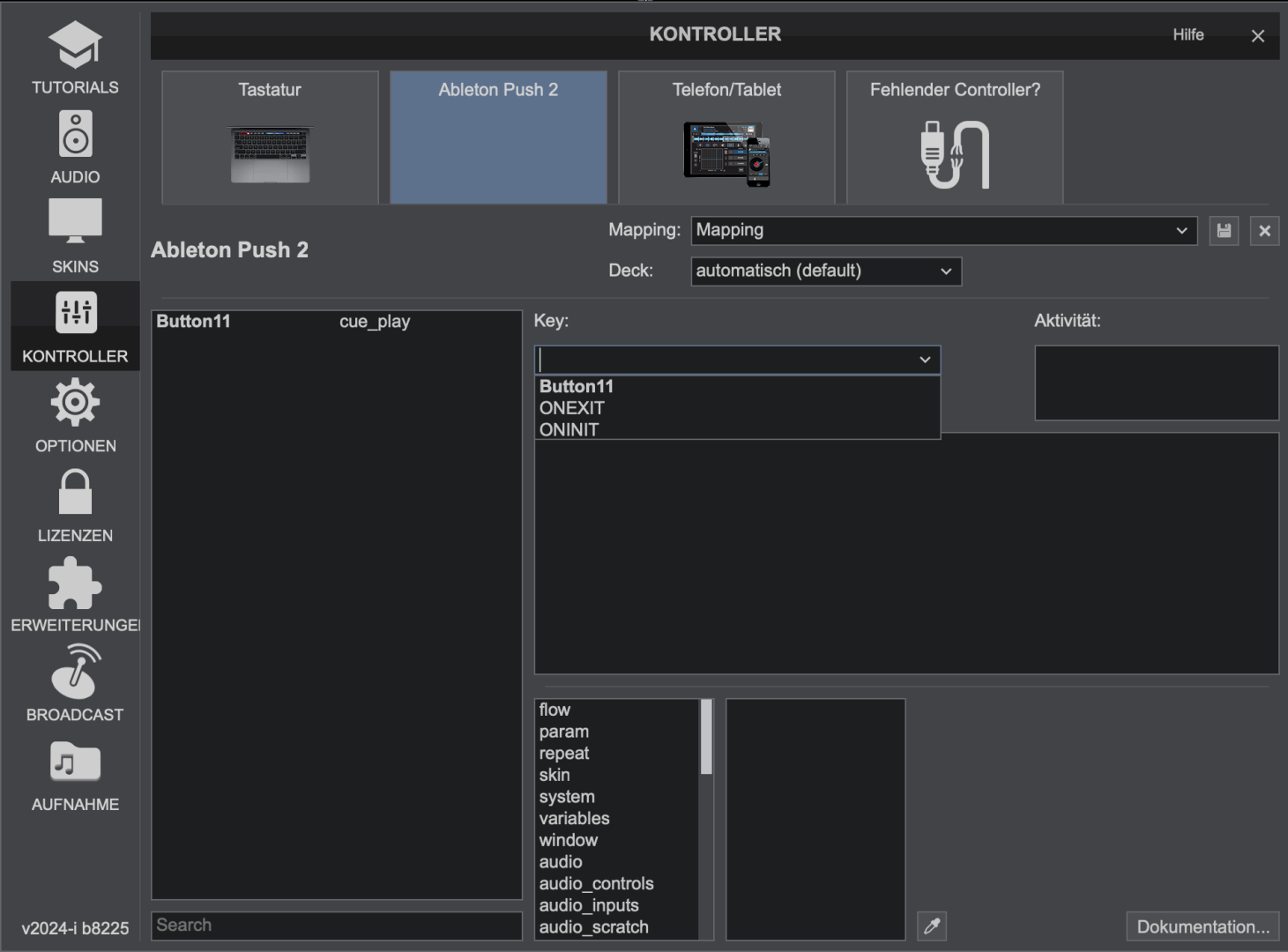Viewport: 1288px width, 952px height.
Task: Open the Broadcast section
Action: (75, 685)
